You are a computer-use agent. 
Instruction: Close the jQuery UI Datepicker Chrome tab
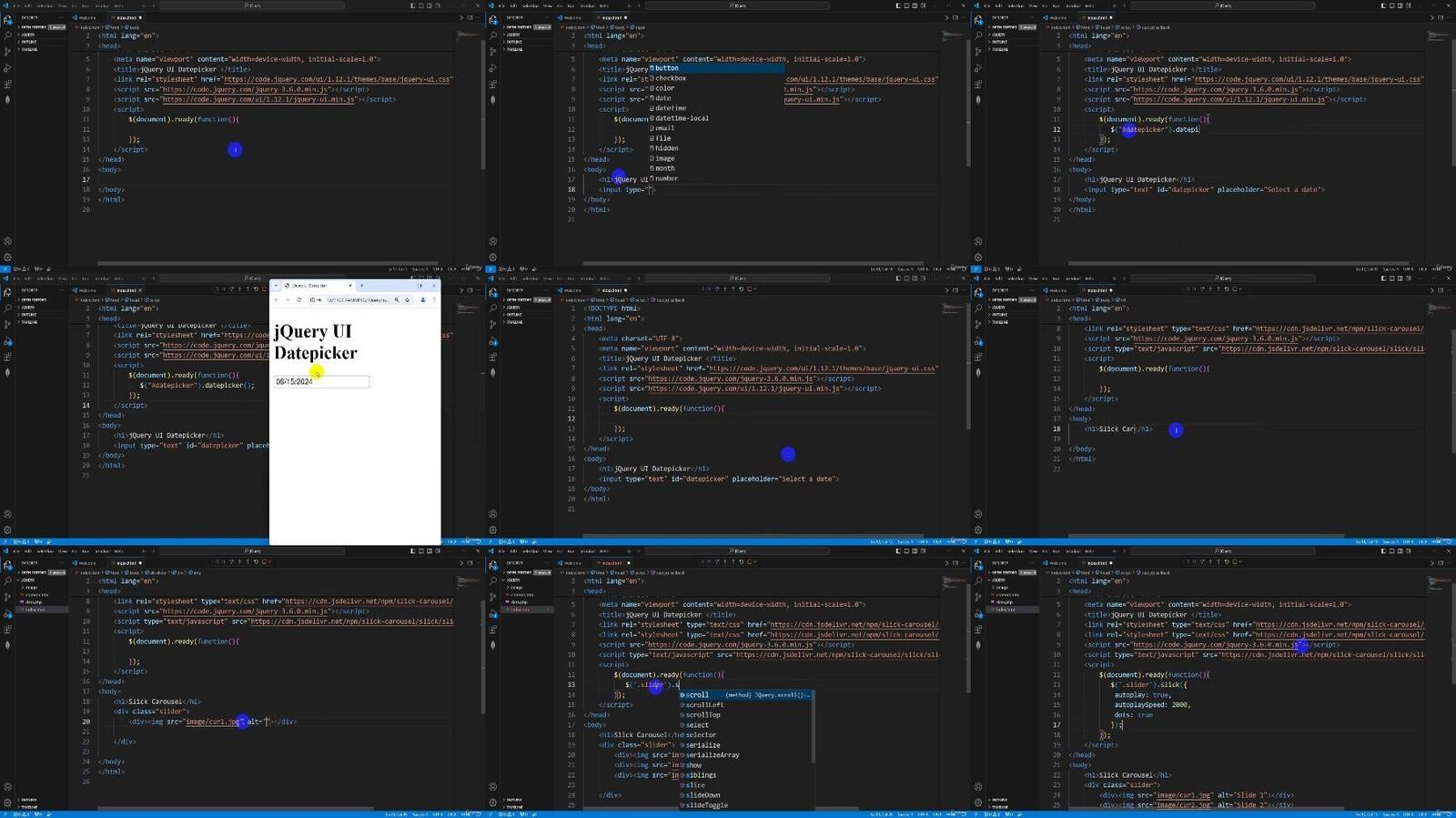click(x=350, y=286)
